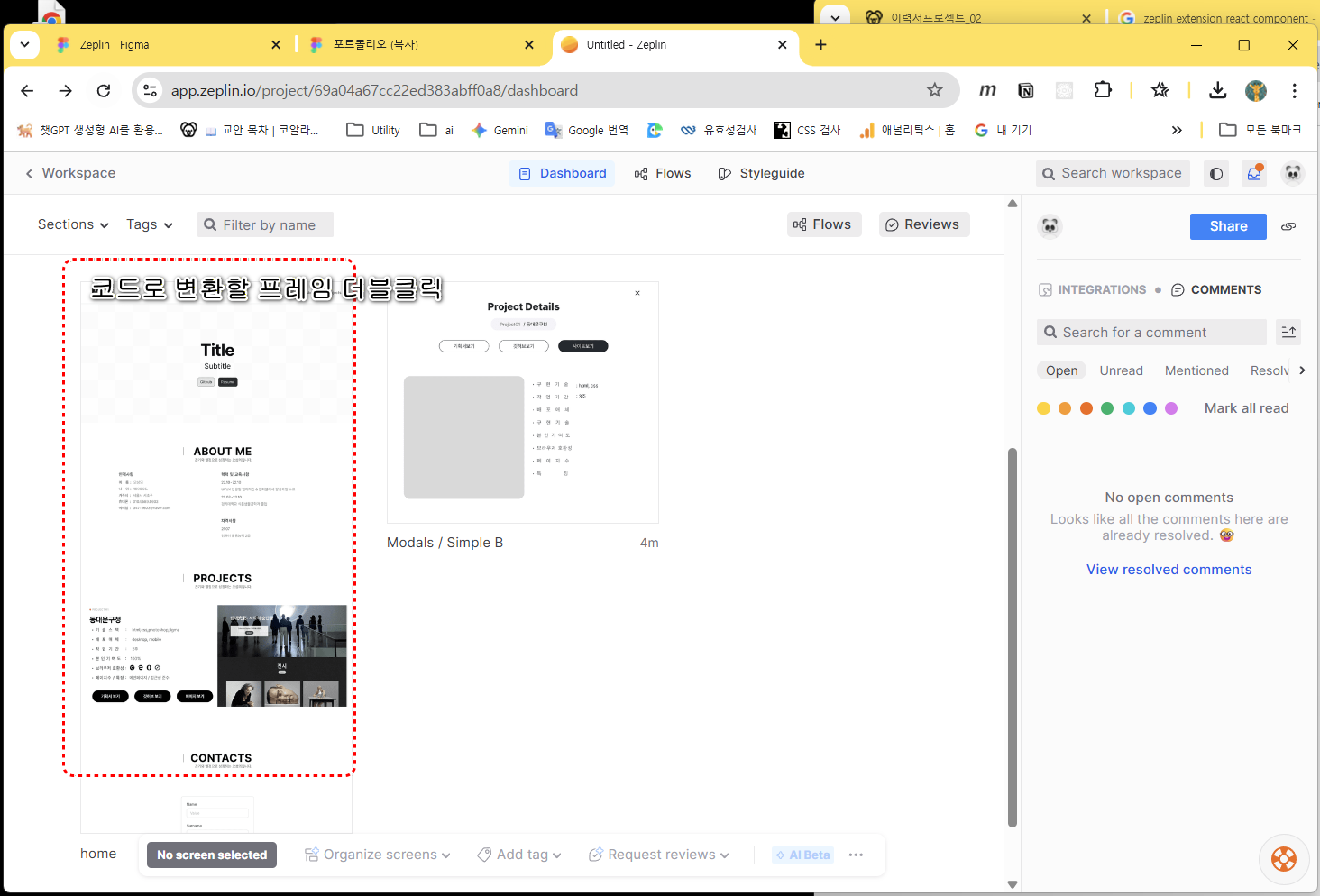Open the Organize screens dropdown
1320x896 pixels.
tap(378, 855)
